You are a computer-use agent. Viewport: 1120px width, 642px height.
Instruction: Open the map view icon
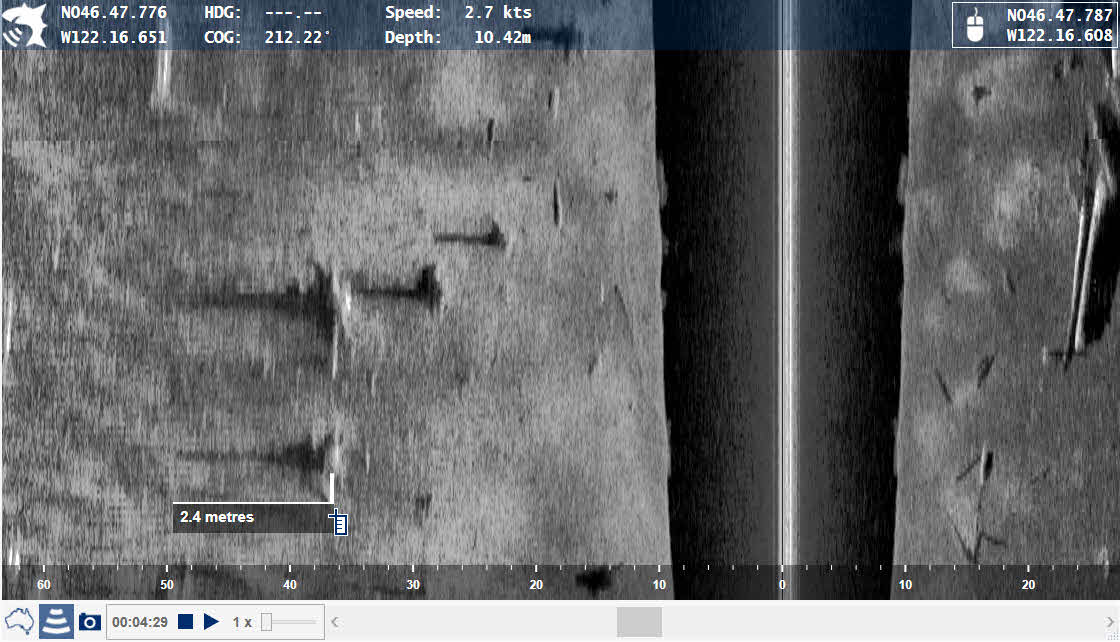[19, 621]
